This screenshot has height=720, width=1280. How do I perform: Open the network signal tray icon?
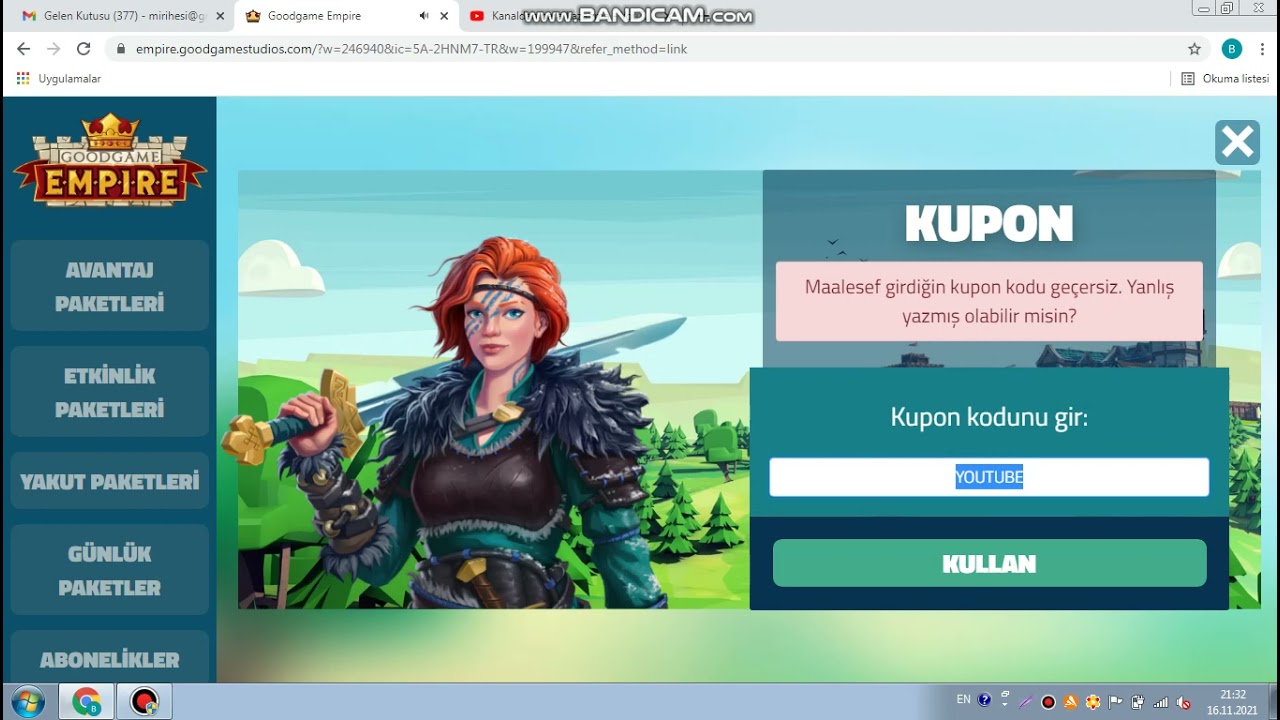coord(1161,702)
